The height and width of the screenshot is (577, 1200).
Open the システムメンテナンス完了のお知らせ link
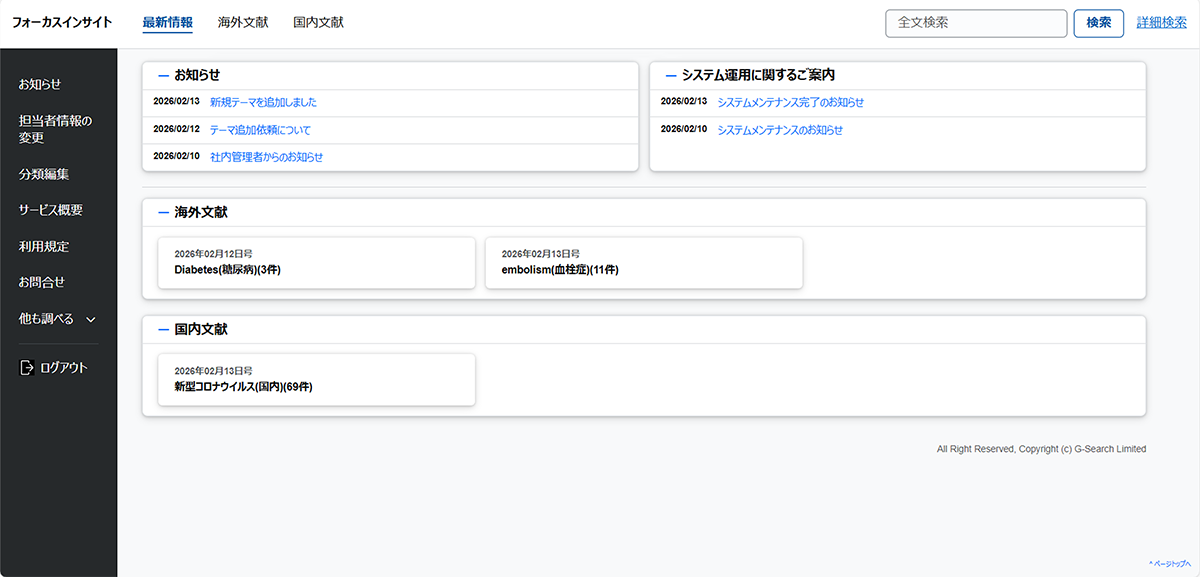[790, 102]
